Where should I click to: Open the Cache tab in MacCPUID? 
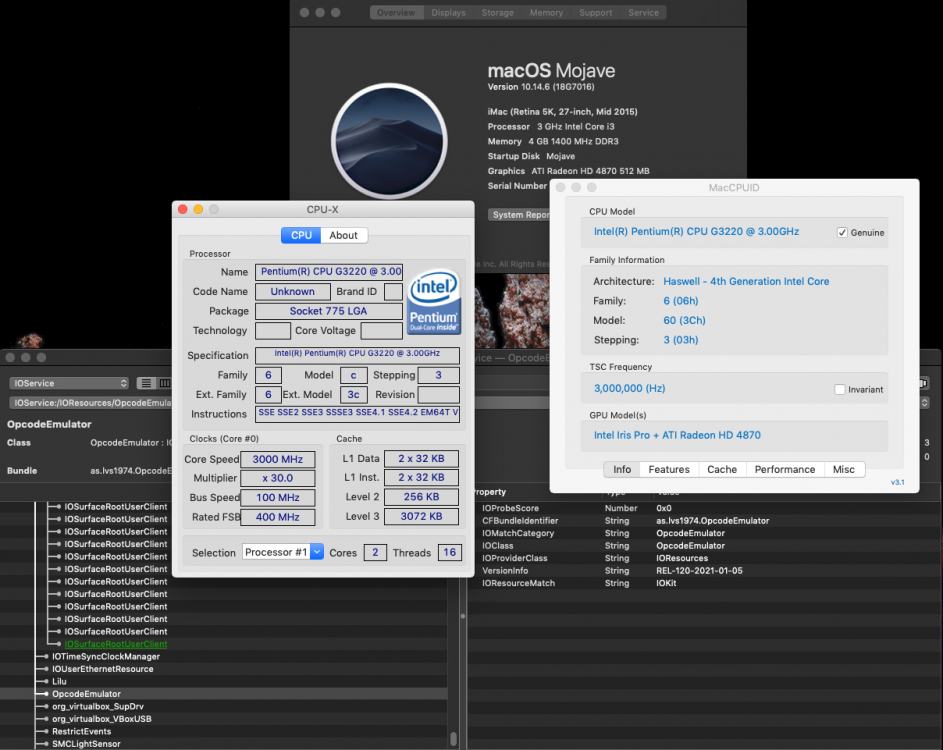722,469
